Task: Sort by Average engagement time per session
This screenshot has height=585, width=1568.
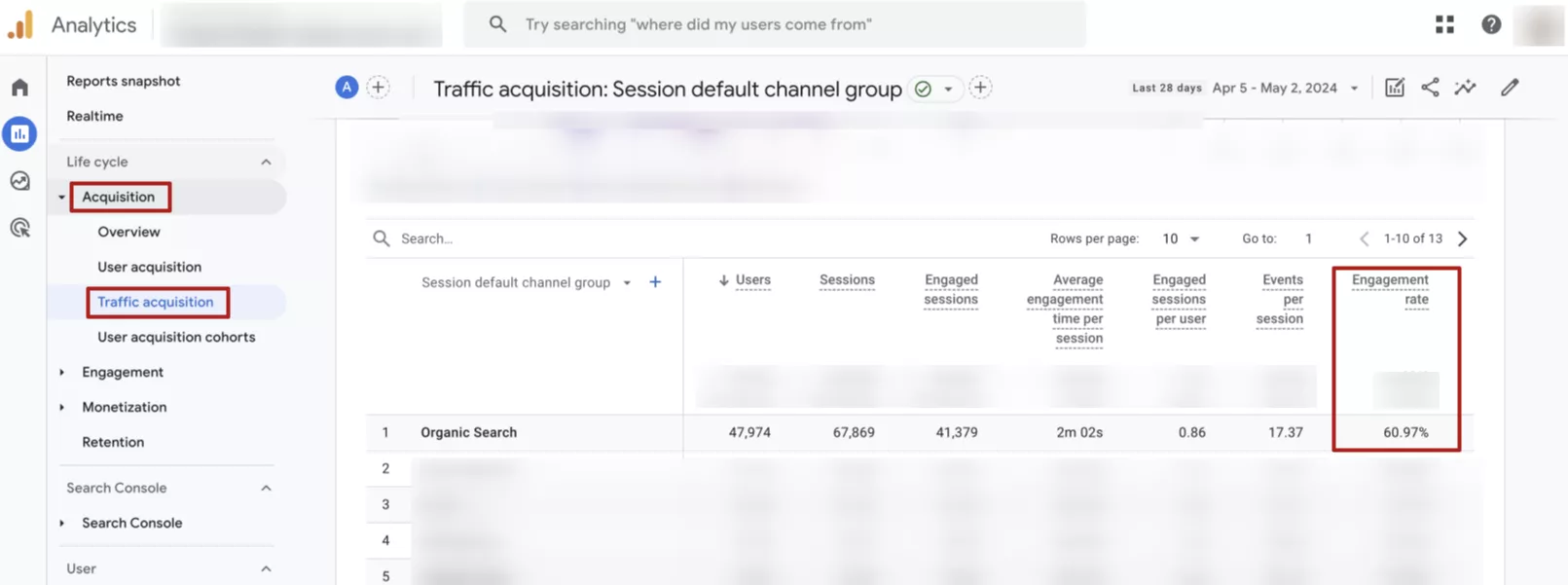Action: point(1065,310)
